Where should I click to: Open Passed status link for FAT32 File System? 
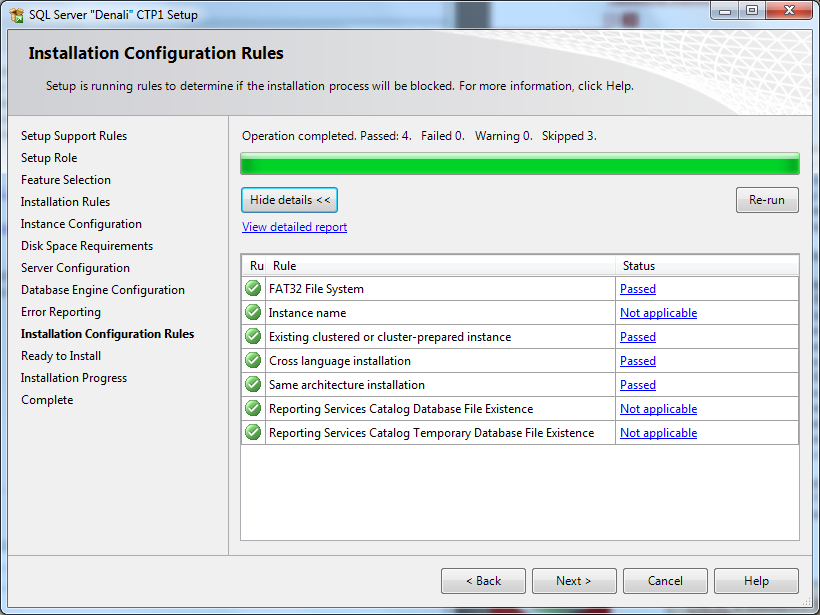637,289
